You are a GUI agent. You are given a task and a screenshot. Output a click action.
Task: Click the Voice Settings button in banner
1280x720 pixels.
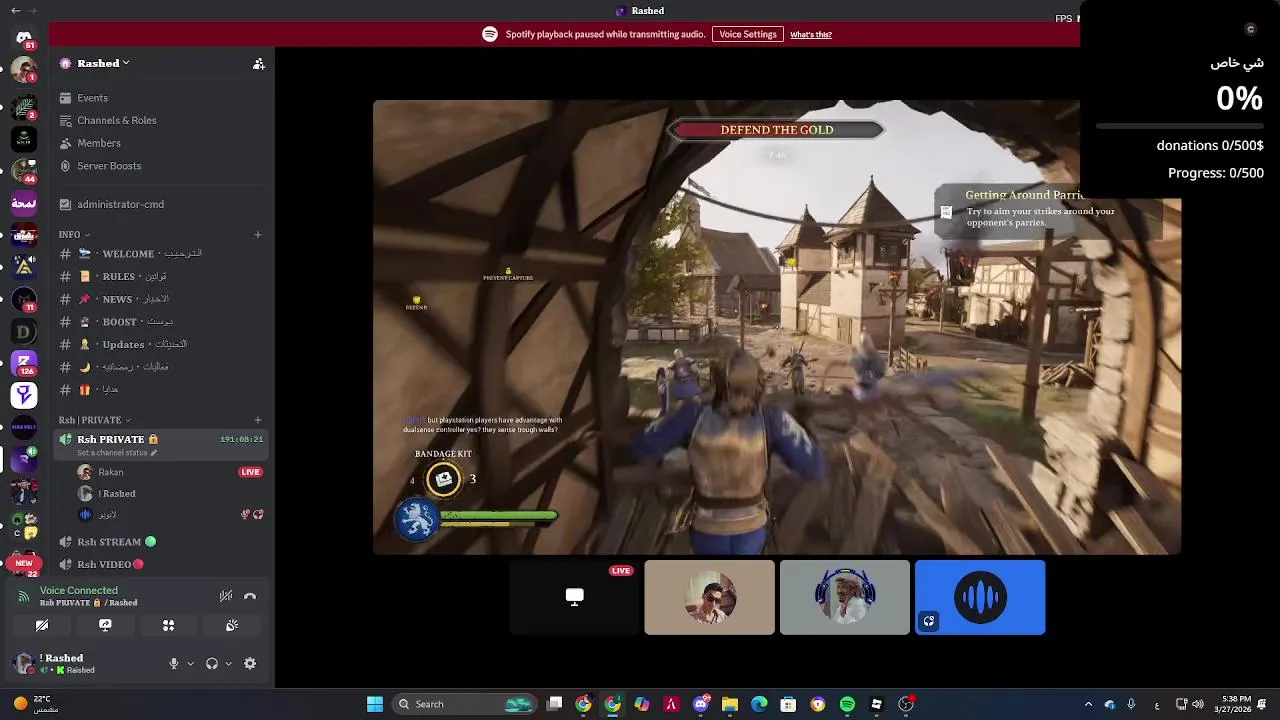[x=748, y=34]
